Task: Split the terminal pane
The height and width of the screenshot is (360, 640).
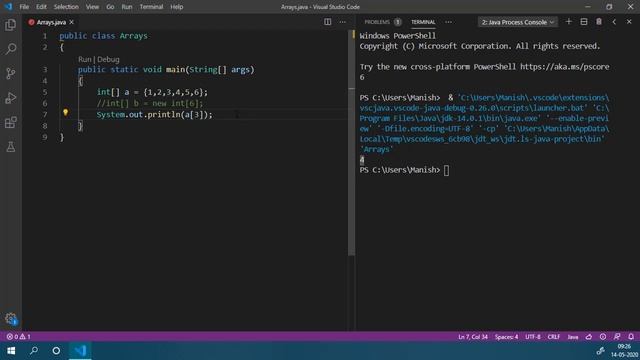Action: click(x=584, y=22)
